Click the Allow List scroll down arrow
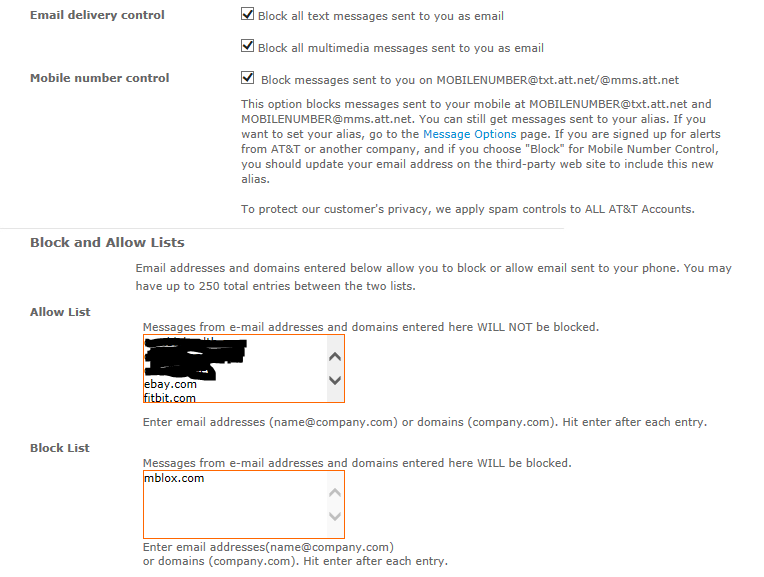The height and width of the screenshot is (577, 764). click(x=335, y=380)
